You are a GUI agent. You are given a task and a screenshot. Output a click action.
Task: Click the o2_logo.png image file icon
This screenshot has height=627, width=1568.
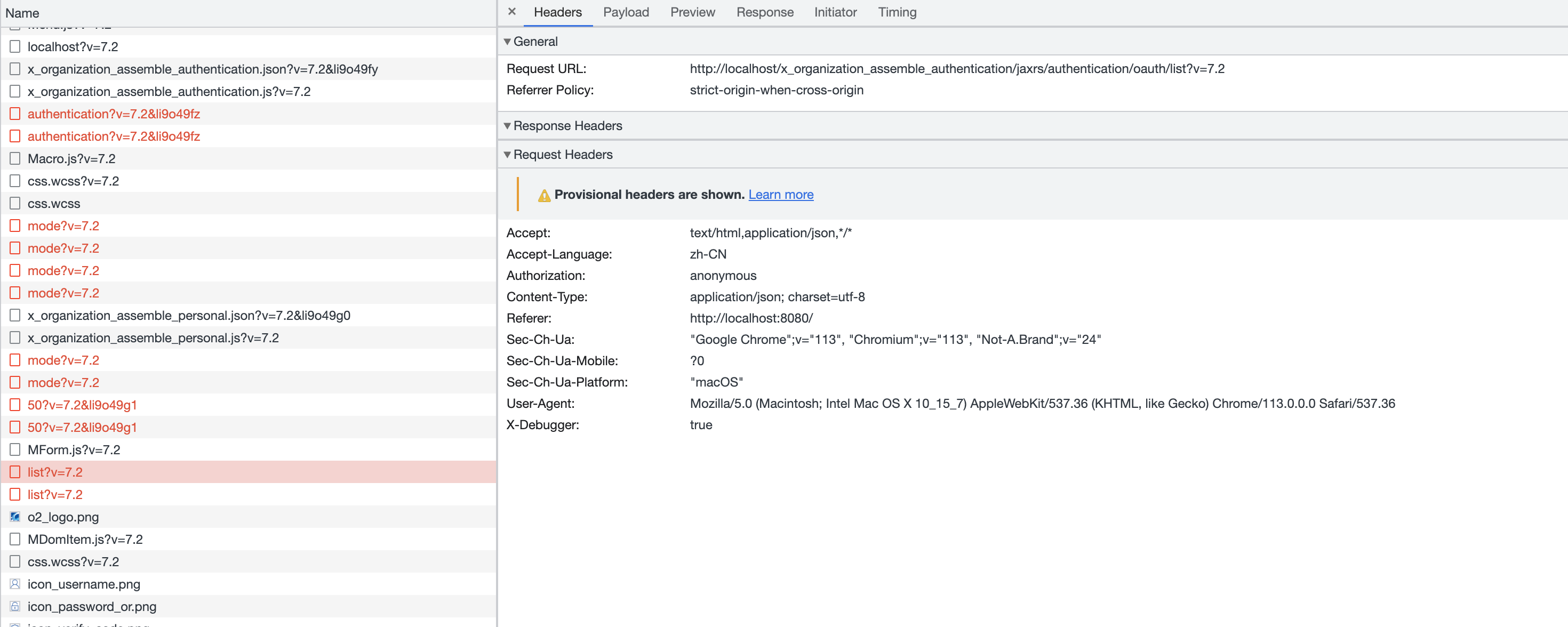coord(15,517)
